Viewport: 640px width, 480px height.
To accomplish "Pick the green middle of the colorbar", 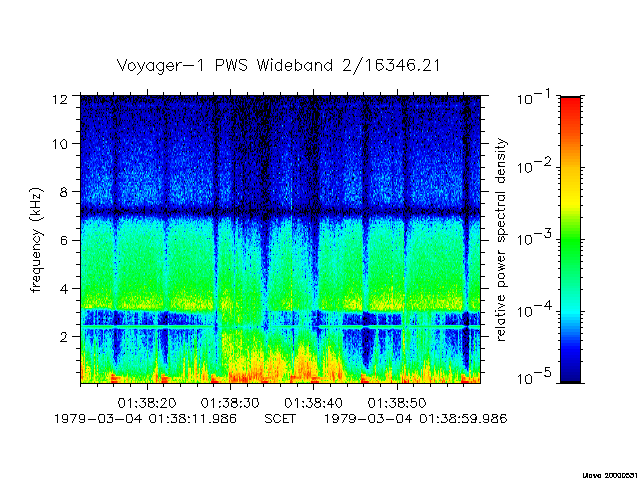I will (571, 241).
